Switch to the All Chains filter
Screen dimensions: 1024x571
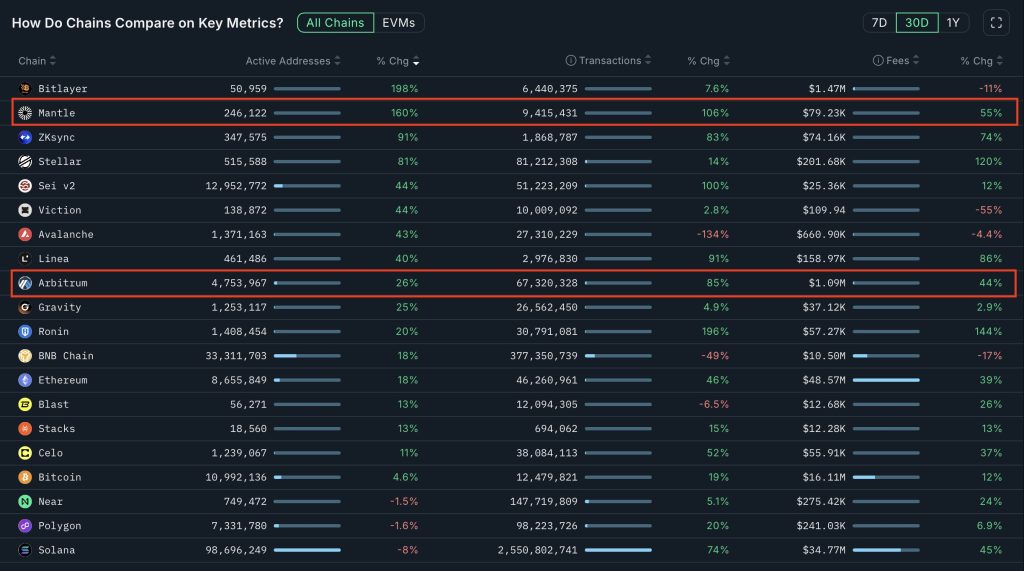335,22
